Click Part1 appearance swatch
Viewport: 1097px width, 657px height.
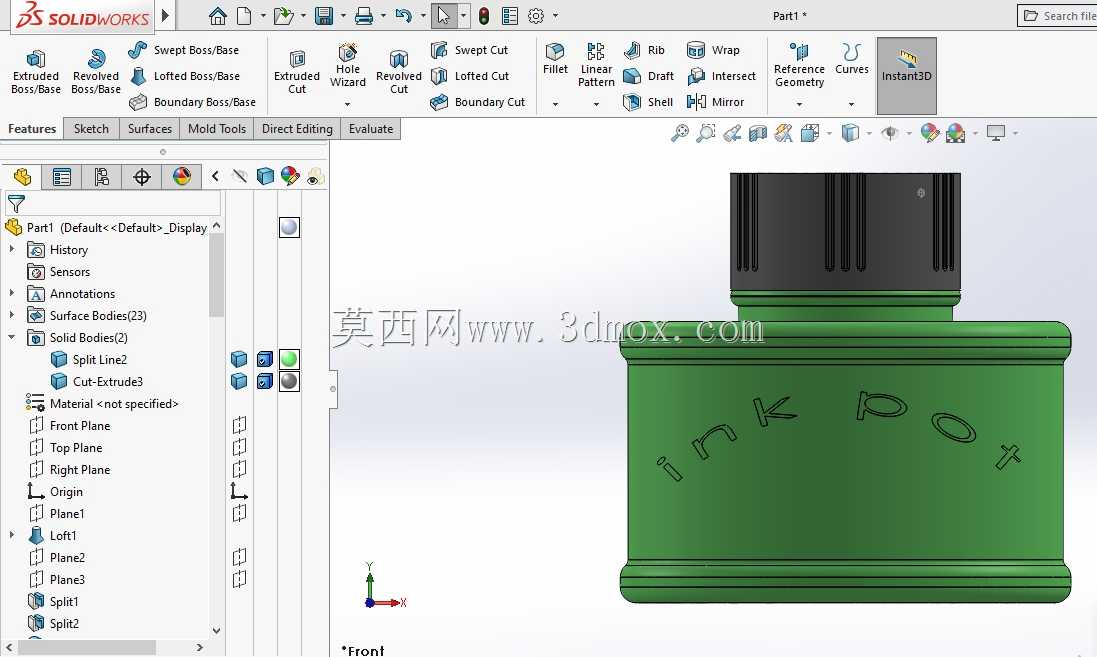coord(289,227)
